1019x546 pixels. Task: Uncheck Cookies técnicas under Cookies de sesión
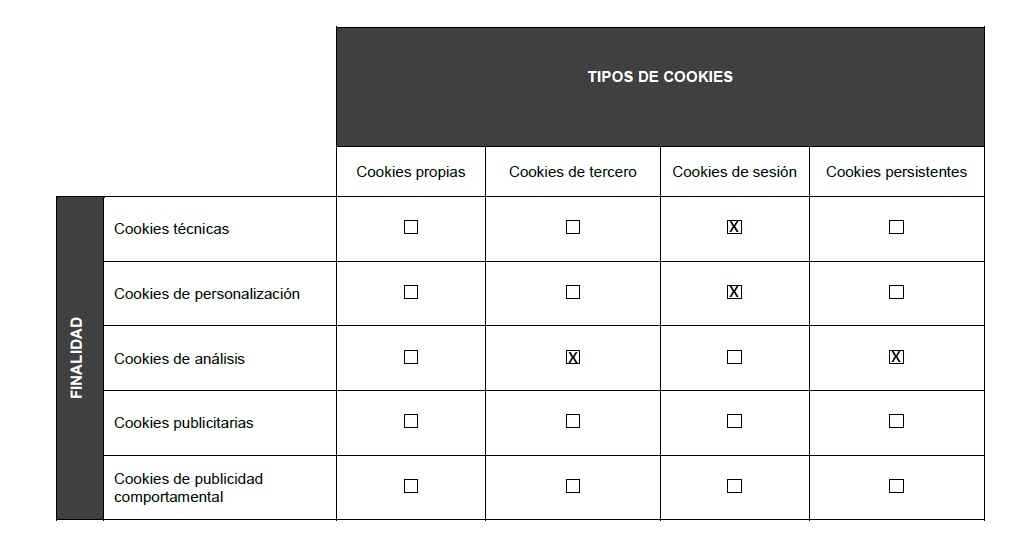point(734,227)
